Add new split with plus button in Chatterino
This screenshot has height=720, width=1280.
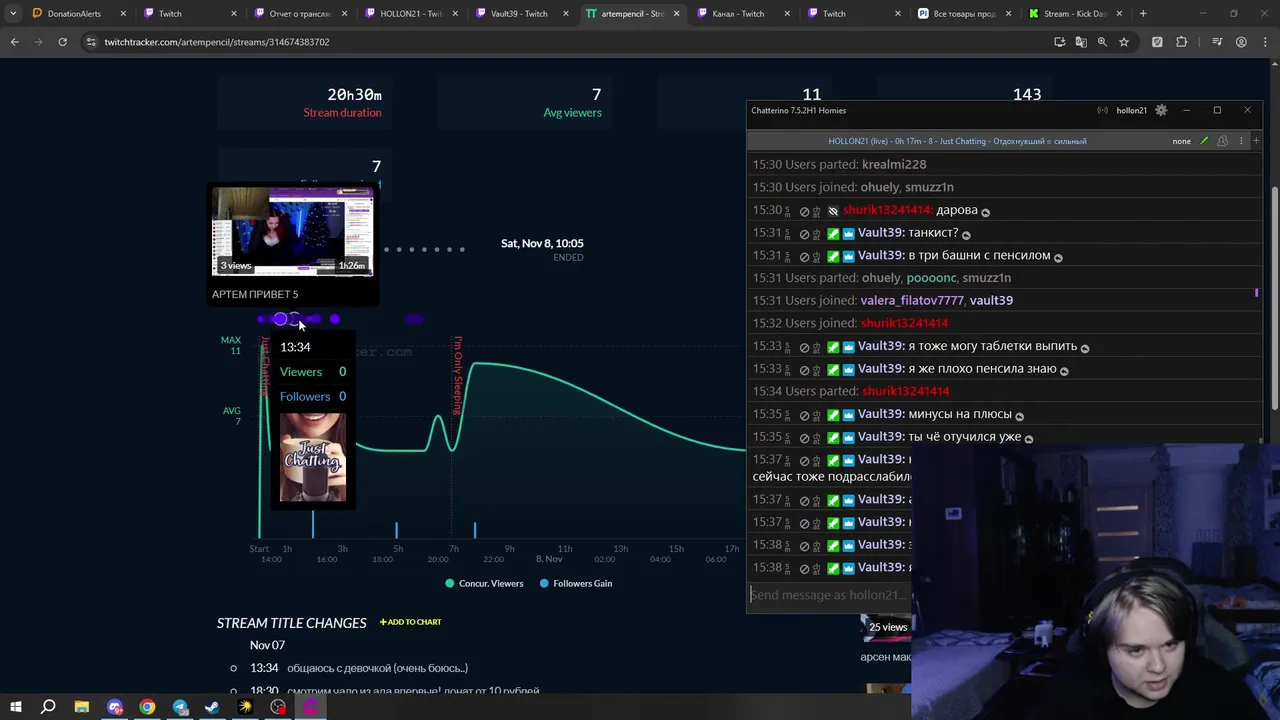[1256, 141]
